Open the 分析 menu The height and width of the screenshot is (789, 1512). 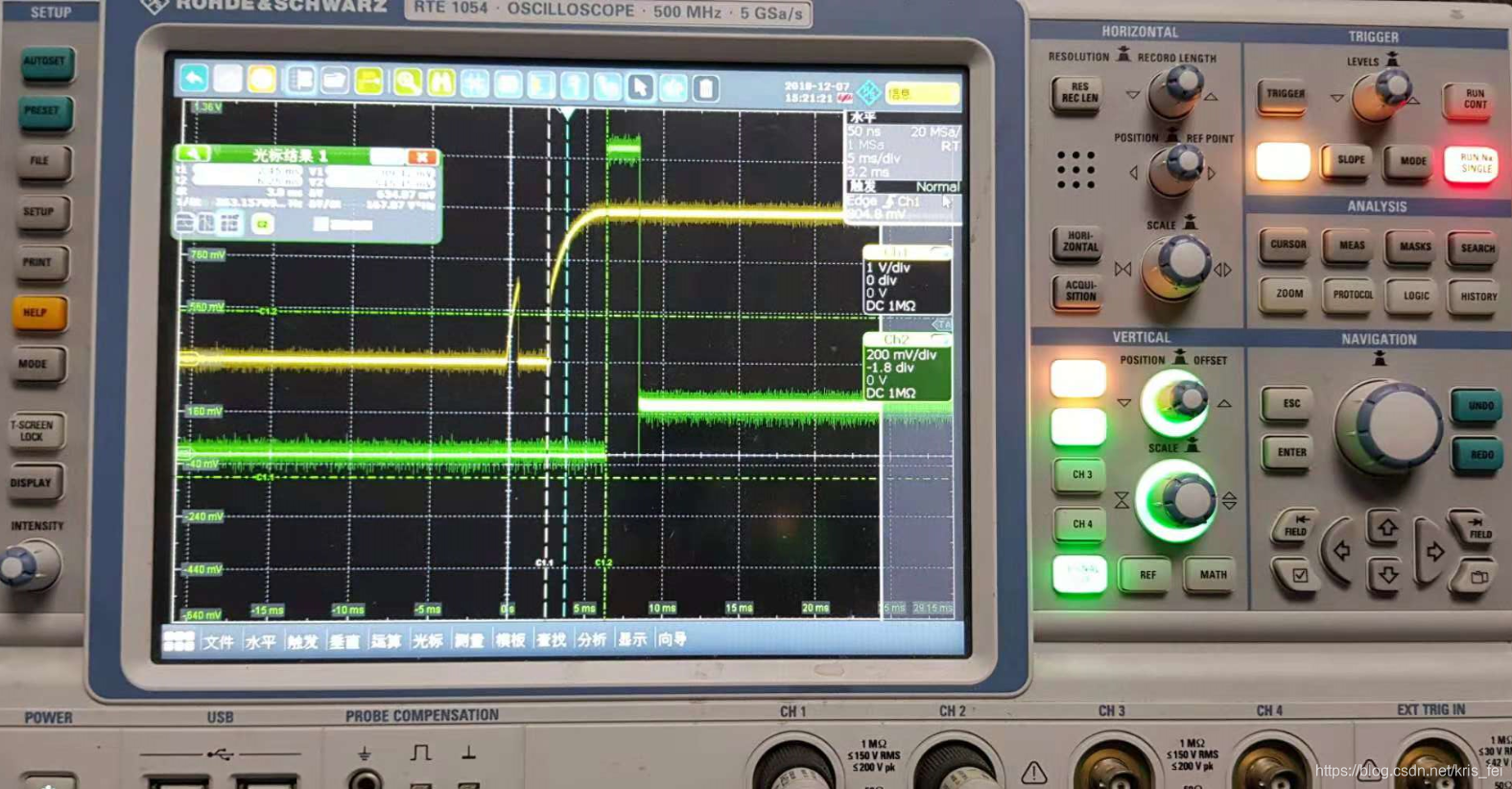click(x=592, y=639)
